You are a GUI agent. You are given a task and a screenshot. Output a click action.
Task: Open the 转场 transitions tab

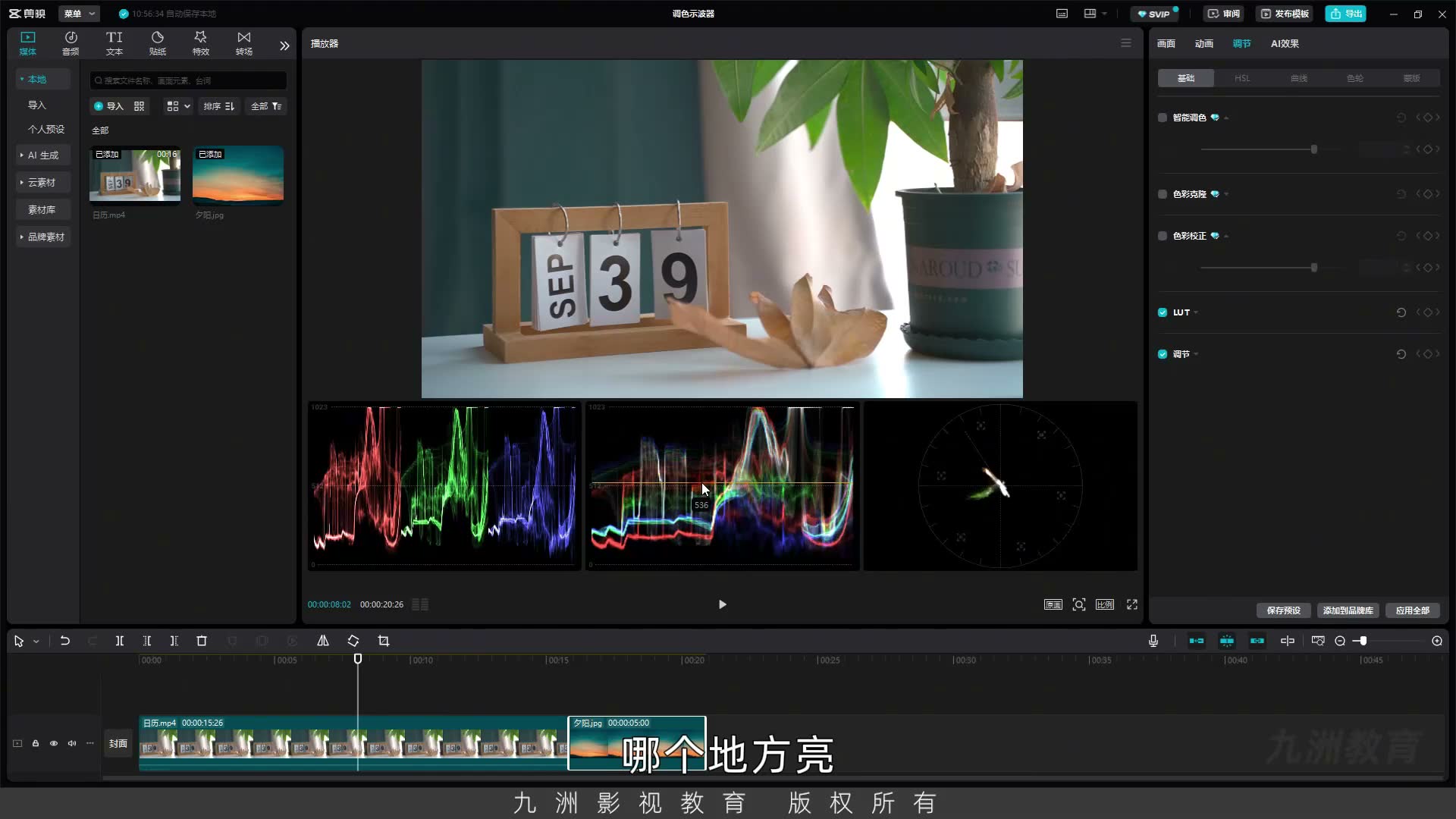[x=244, y=43]
